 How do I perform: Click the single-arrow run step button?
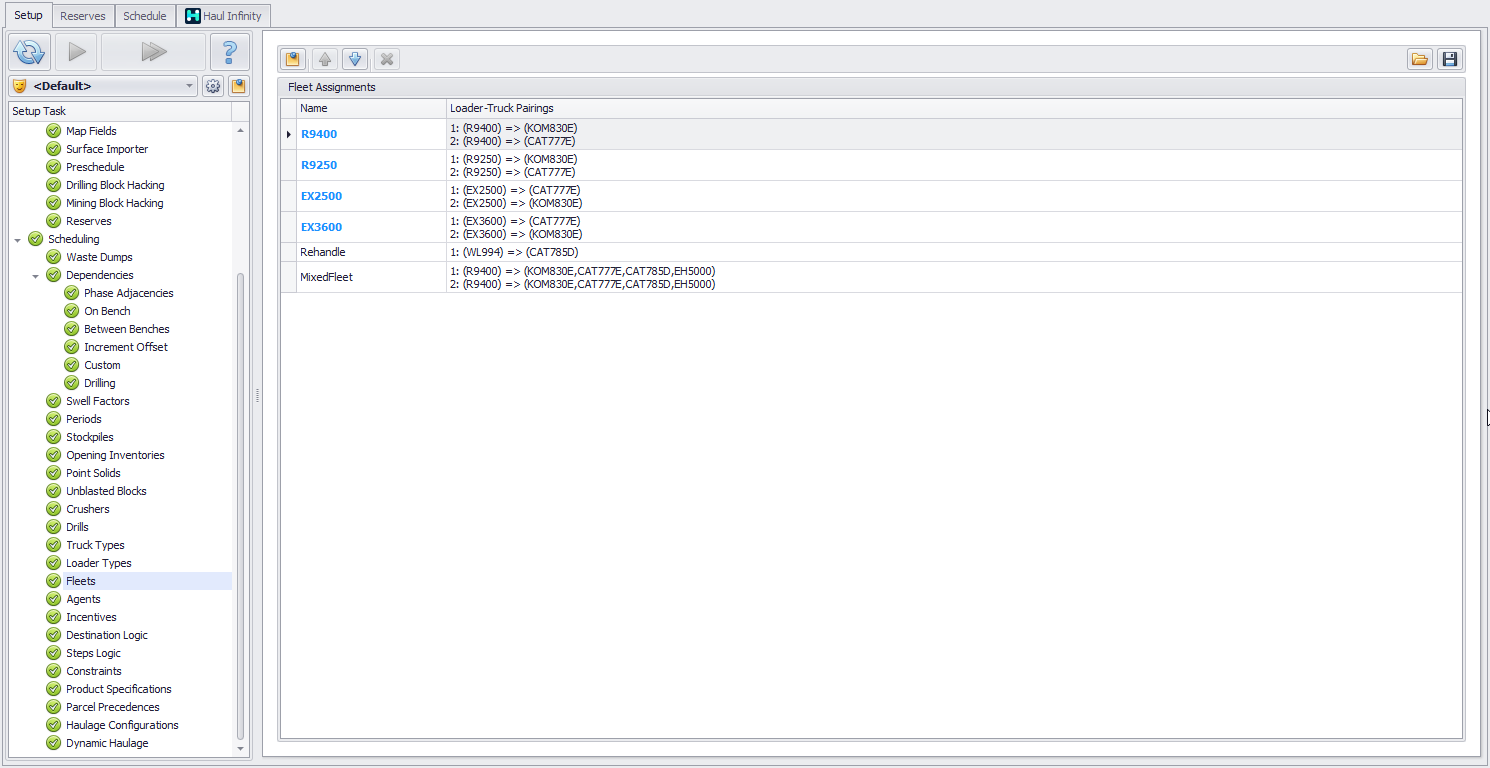pyautogui.click(x=76, y=52)
